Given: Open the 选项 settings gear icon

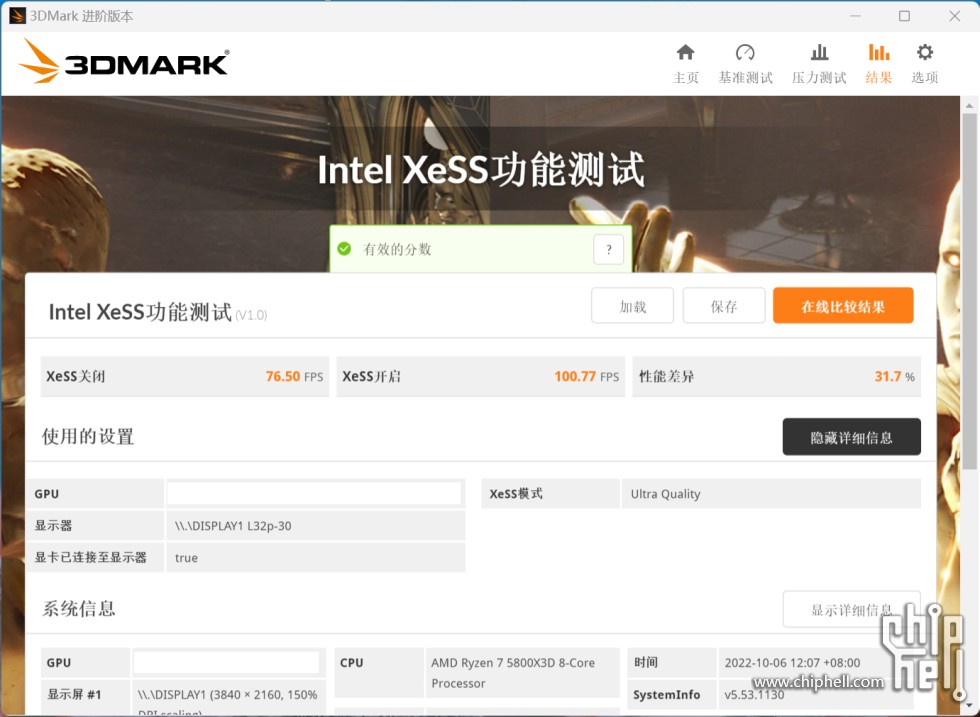Looking at the screenshot, I should point(924,52).
